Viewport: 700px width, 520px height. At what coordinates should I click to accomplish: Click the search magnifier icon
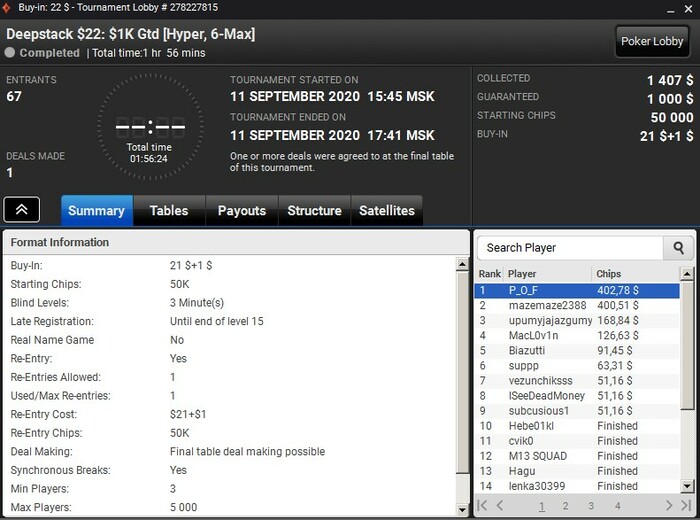[x=678, y=248]
